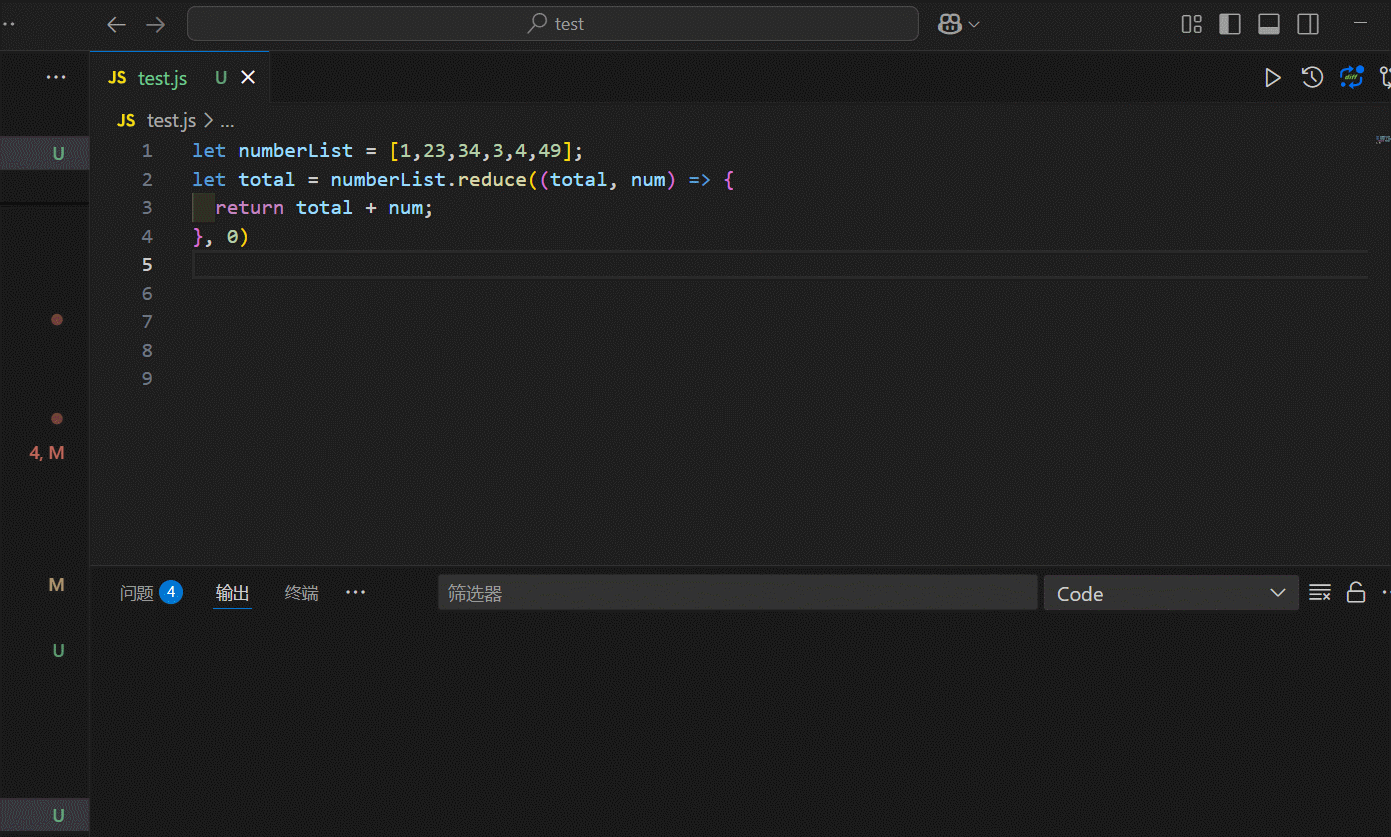Click the 'reduce' method call text
The width and height of the screenshot is (1391, 837).
pos(492,180)
